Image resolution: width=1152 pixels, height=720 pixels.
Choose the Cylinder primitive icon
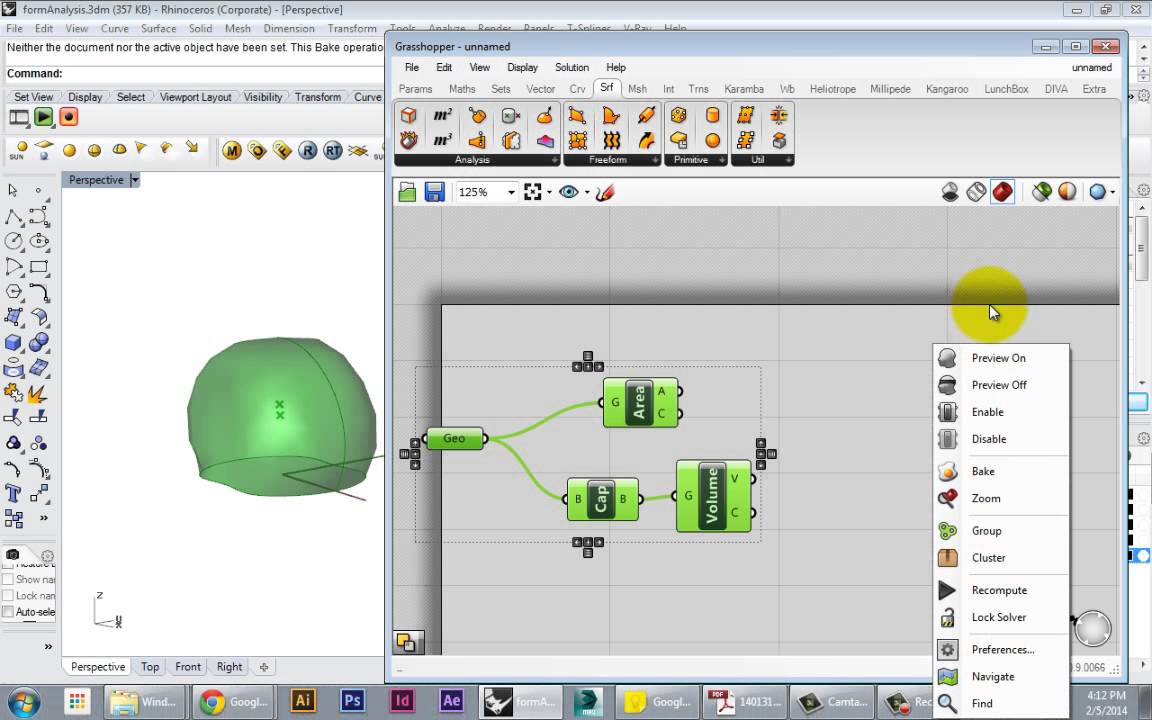pyautogui.click(x=712, y=115)
